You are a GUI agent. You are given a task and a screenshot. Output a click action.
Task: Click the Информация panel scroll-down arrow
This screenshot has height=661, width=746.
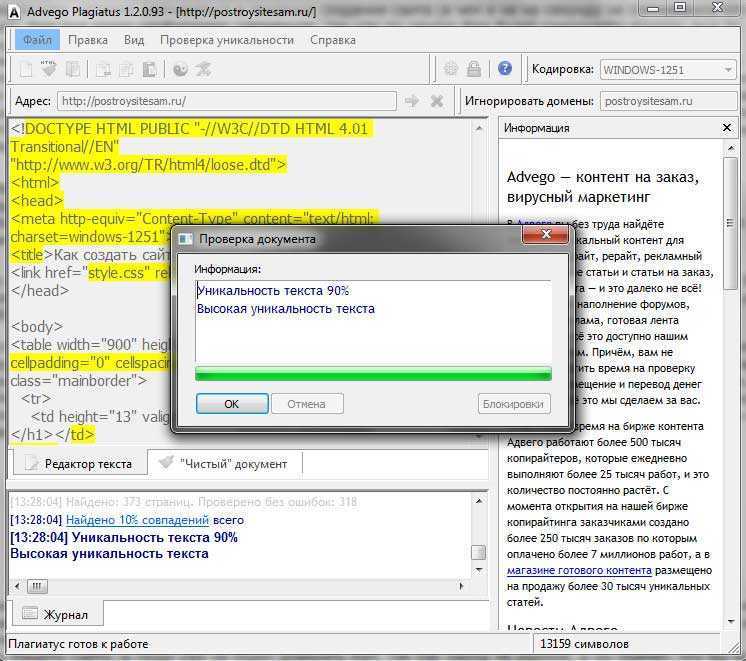pyautogui.click(x=730, y=621)
